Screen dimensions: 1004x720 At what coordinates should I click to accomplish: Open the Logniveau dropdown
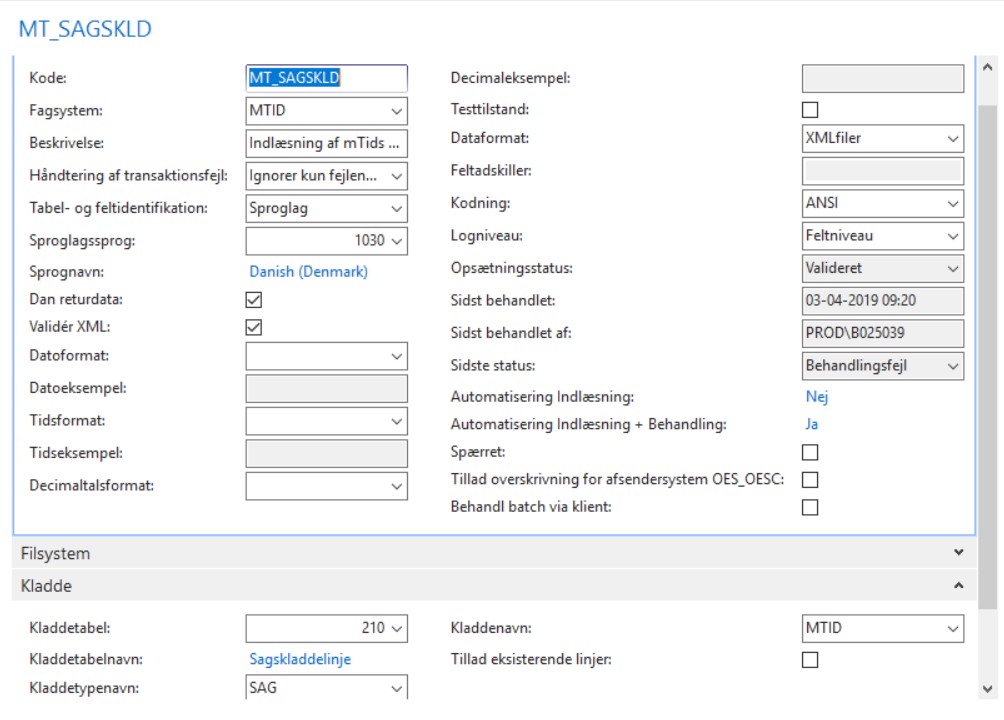[953, 237]
